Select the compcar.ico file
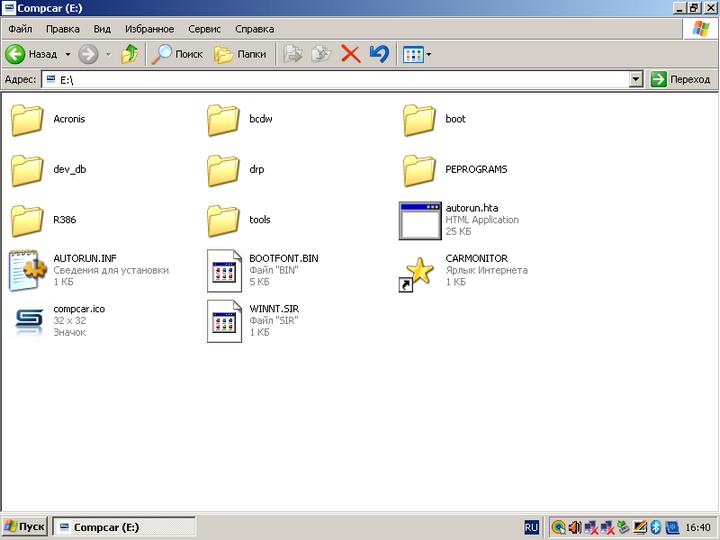Viewport: 720px width, 540px height. (x=27, y=320)
